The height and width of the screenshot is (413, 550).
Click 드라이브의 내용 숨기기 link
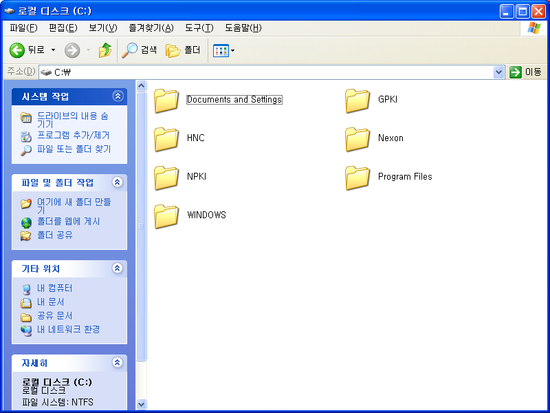(x=73, y=120)
